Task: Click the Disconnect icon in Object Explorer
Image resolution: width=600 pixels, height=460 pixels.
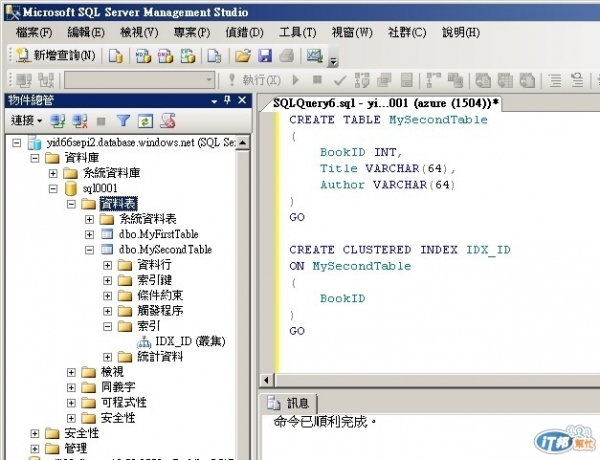Action: (x=80, y=121)
